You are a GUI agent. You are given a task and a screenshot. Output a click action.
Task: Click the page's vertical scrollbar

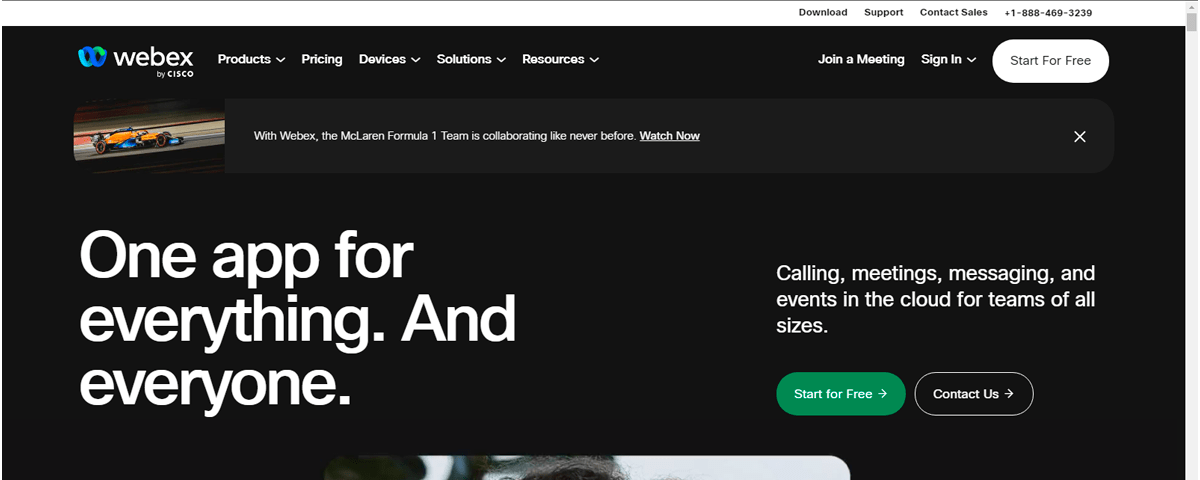[x=1192, y=240]
